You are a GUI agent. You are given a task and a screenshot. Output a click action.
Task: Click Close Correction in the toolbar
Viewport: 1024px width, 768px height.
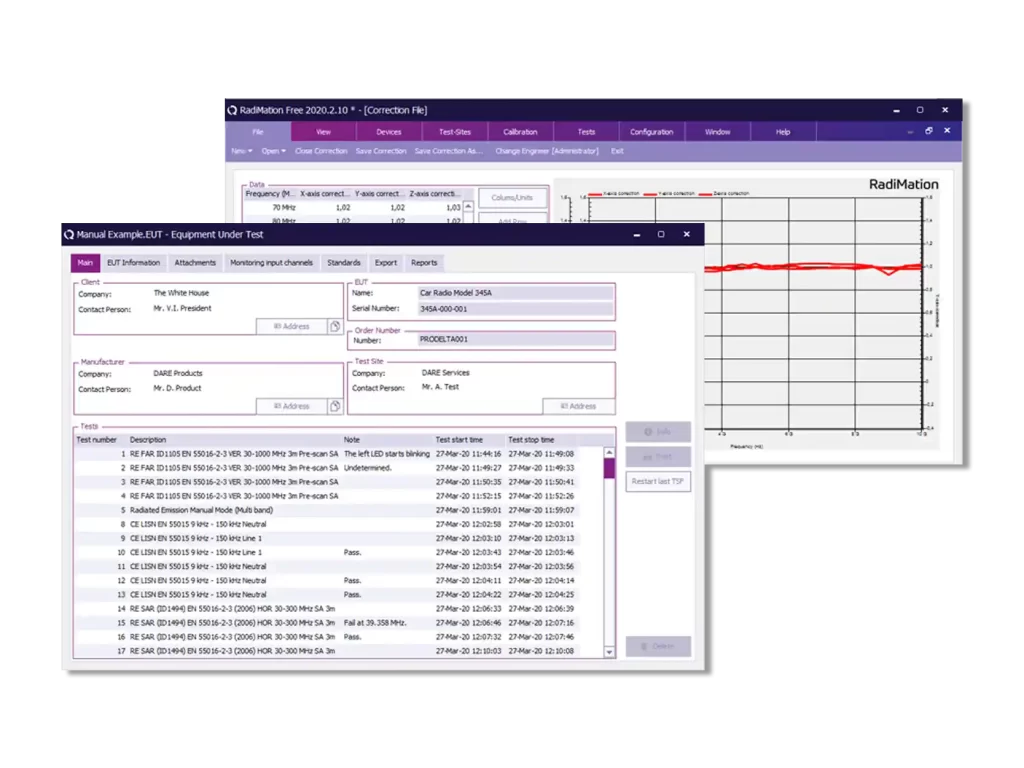pyautogui.click(x=321, y=151)
